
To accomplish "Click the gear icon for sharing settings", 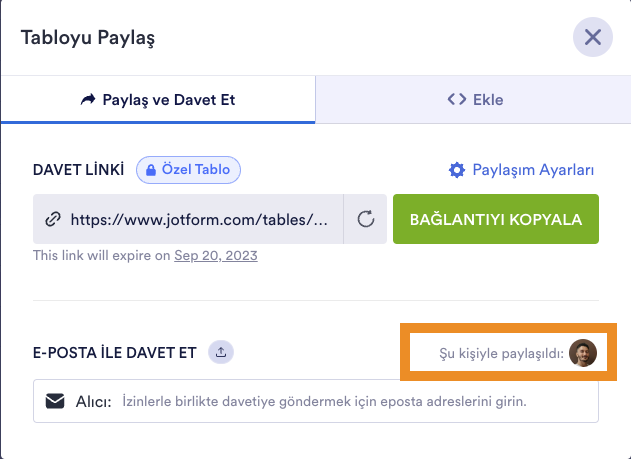I will click(456, 170).
